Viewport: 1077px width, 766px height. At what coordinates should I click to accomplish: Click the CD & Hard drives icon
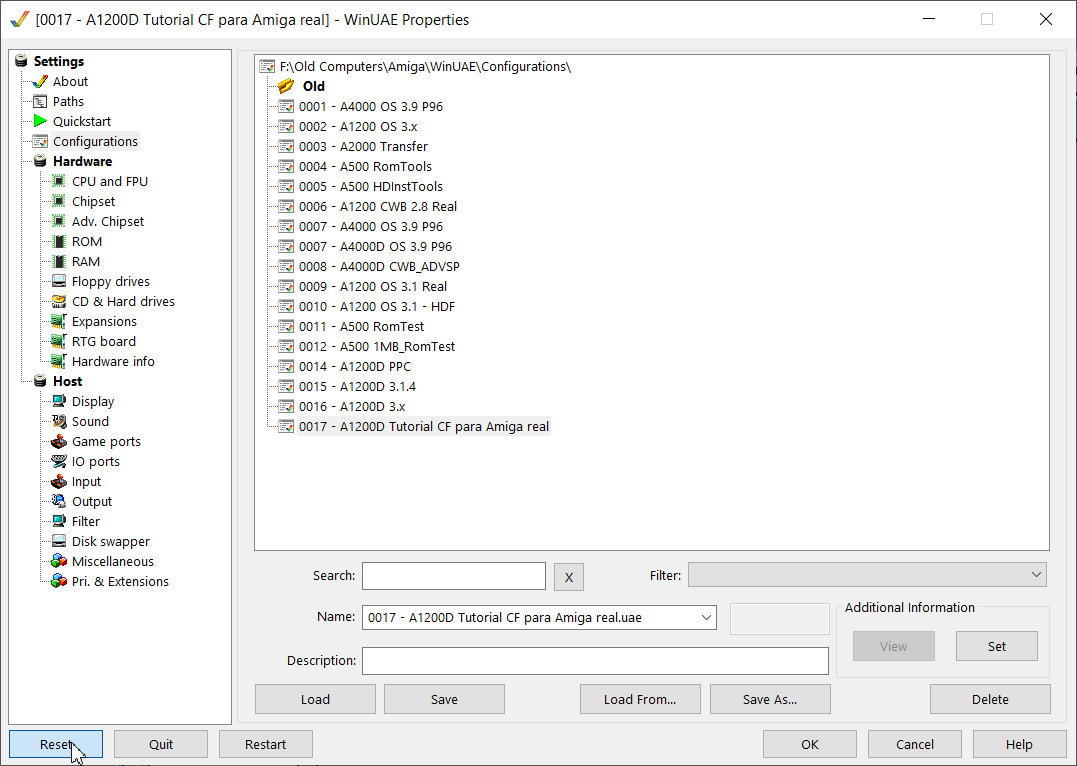click(59, 302)
